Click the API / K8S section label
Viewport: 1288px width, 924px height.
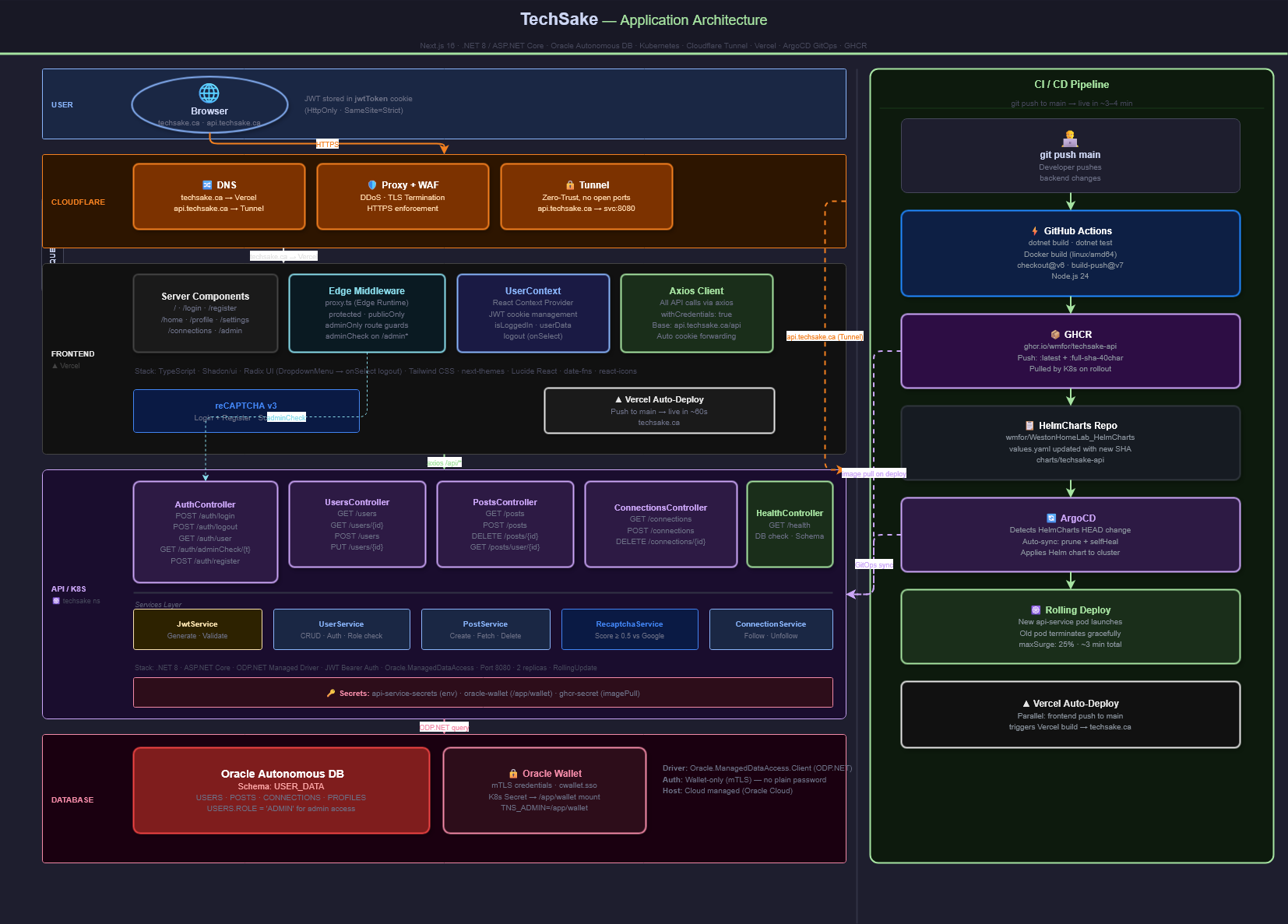tap(69, 588)
